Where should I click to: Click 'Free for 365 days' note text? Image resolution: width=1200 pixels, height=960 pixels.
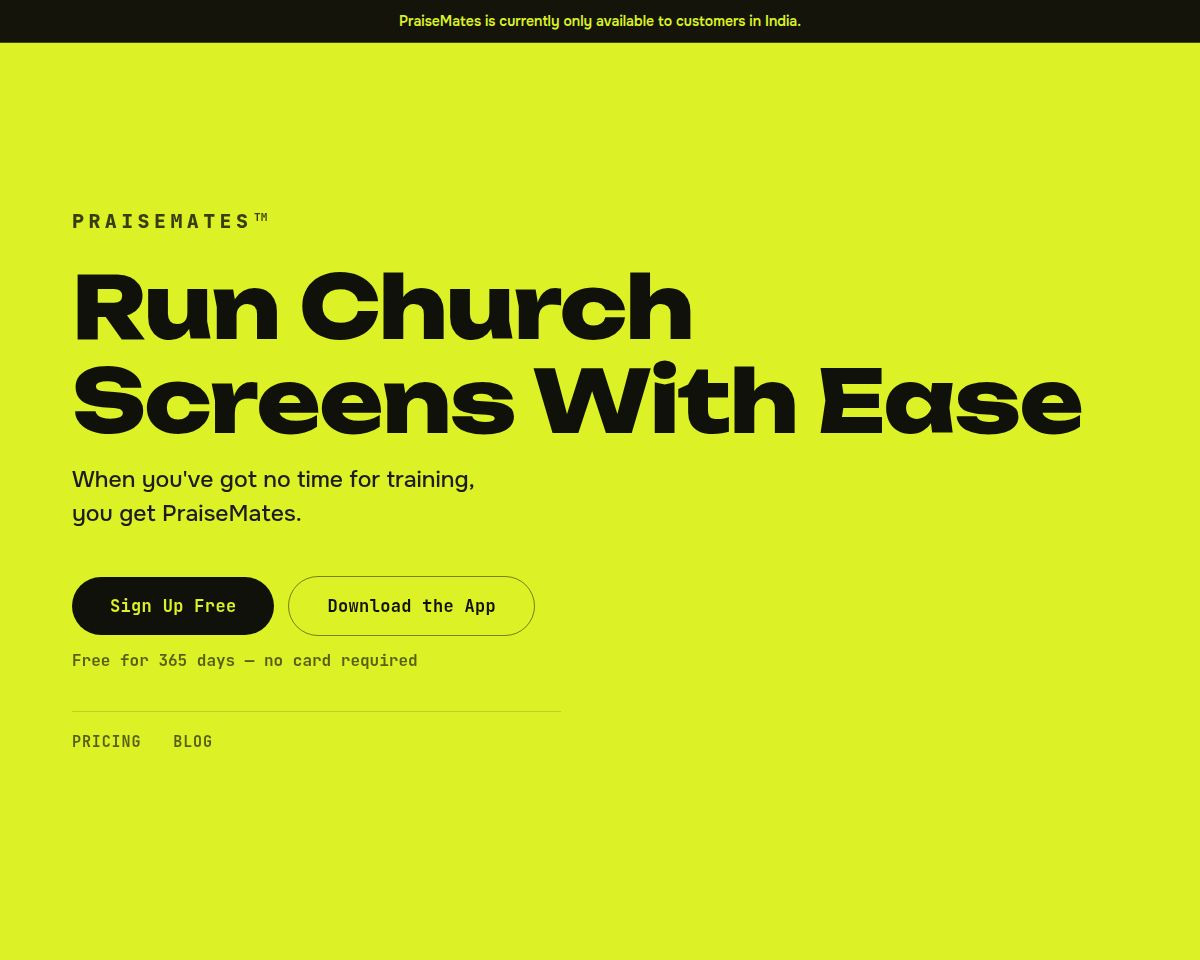[x=153, y=660]
